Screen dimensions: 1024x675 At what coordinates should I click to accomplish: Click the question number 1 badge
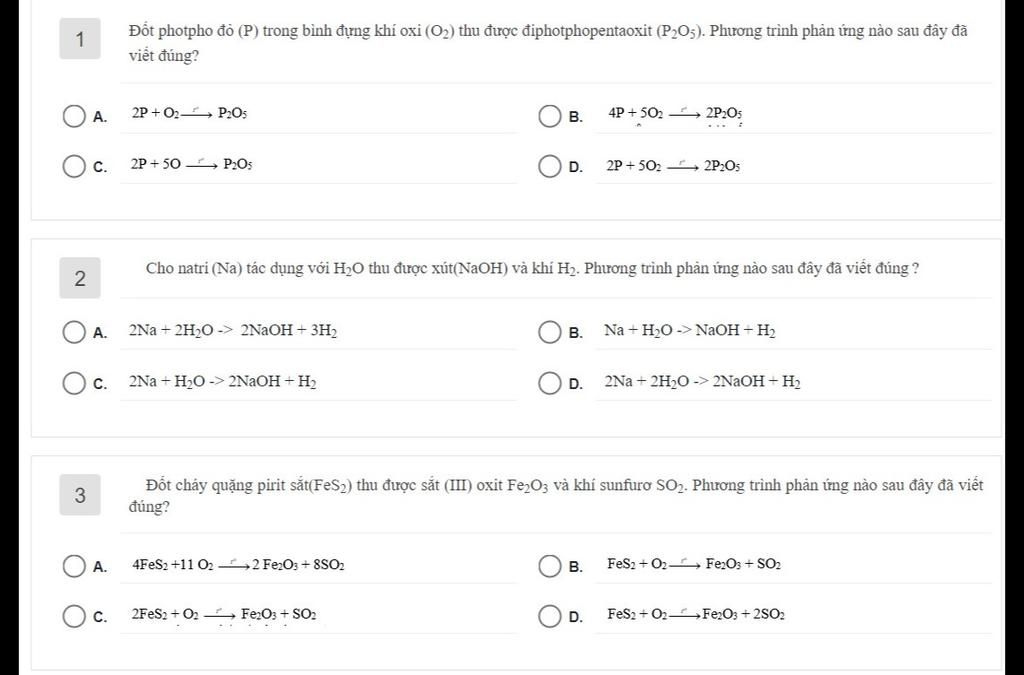[80, 39]
